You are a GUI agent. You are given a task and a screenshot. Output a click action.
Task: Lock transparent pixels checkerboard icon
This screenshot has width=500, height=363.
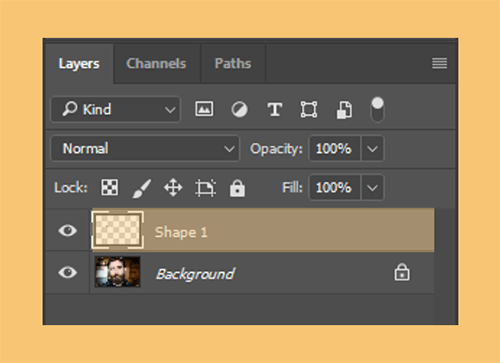(110, 187)
